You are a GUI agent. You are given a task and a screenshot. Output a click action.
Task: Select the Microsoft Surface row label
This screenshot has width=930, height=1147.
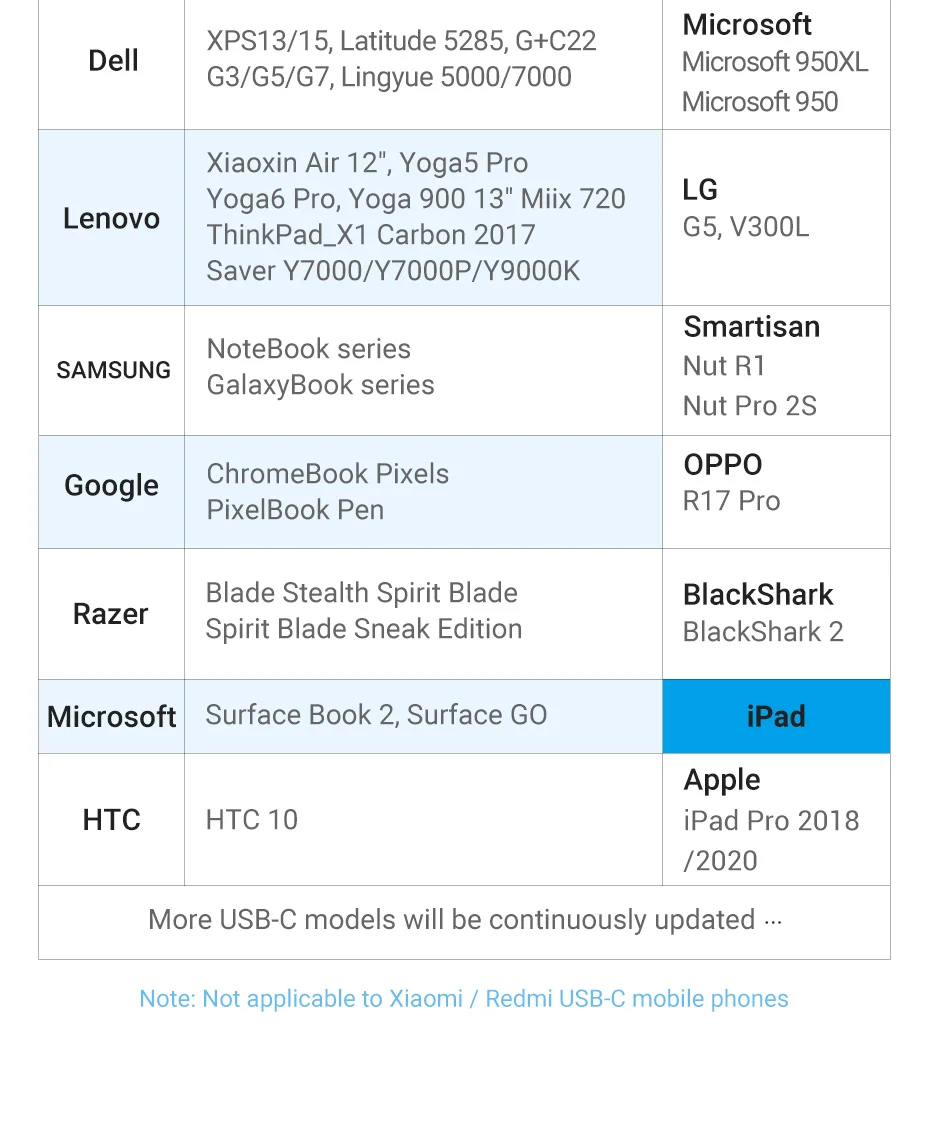(x=111, y=717)
